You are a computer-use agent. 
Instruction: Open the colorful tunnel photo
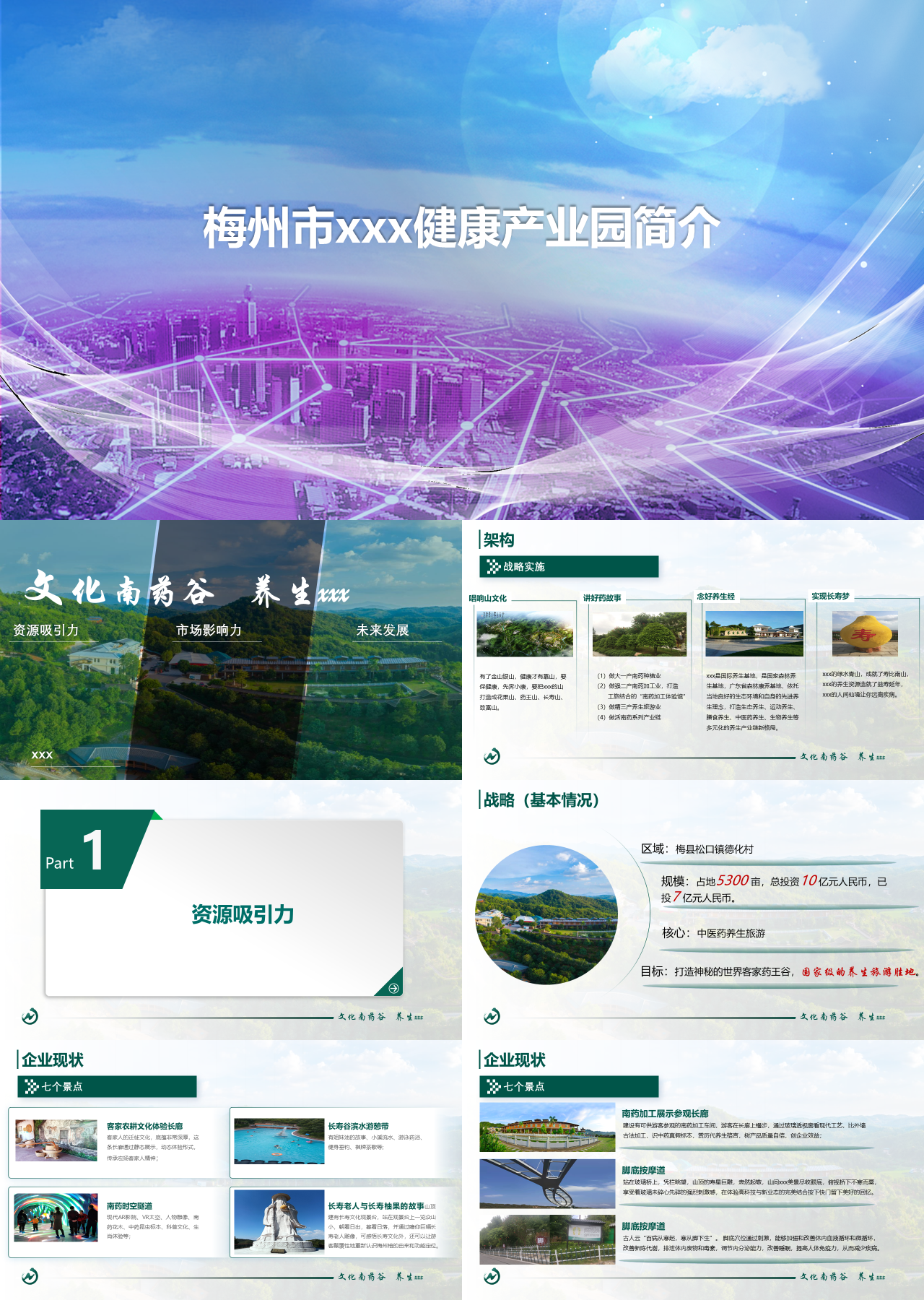pyautogui.click(x=56, y=1218)
